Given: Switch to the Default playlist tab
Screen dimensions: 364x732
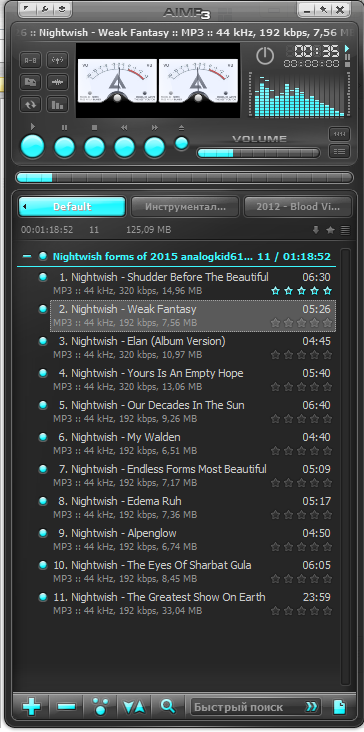Looking at the screenshot, I should pos(72,207).
